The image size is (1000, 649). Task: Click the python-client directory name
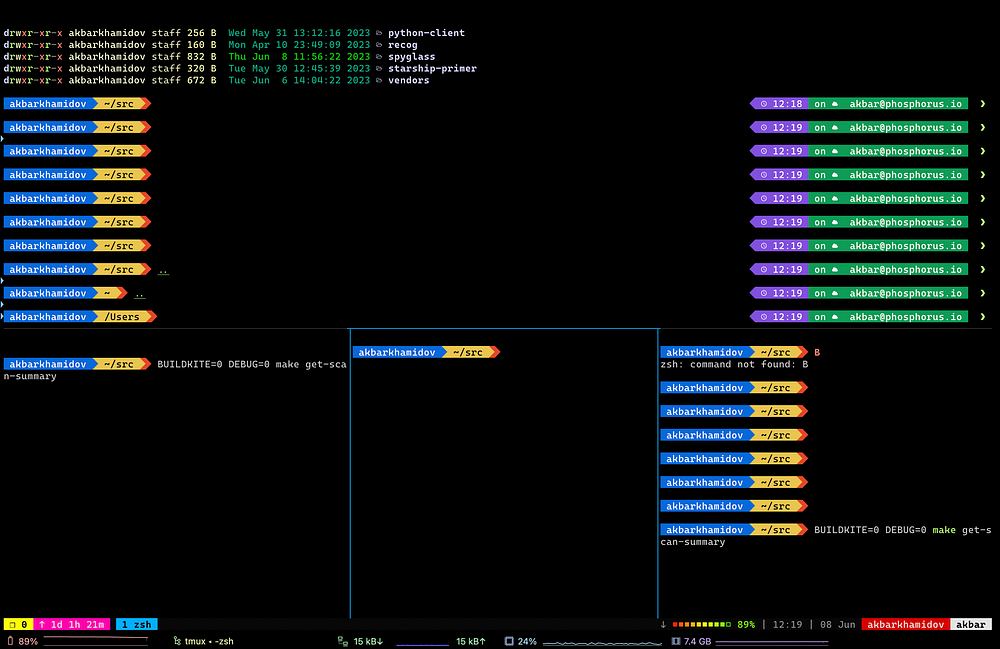426,33
